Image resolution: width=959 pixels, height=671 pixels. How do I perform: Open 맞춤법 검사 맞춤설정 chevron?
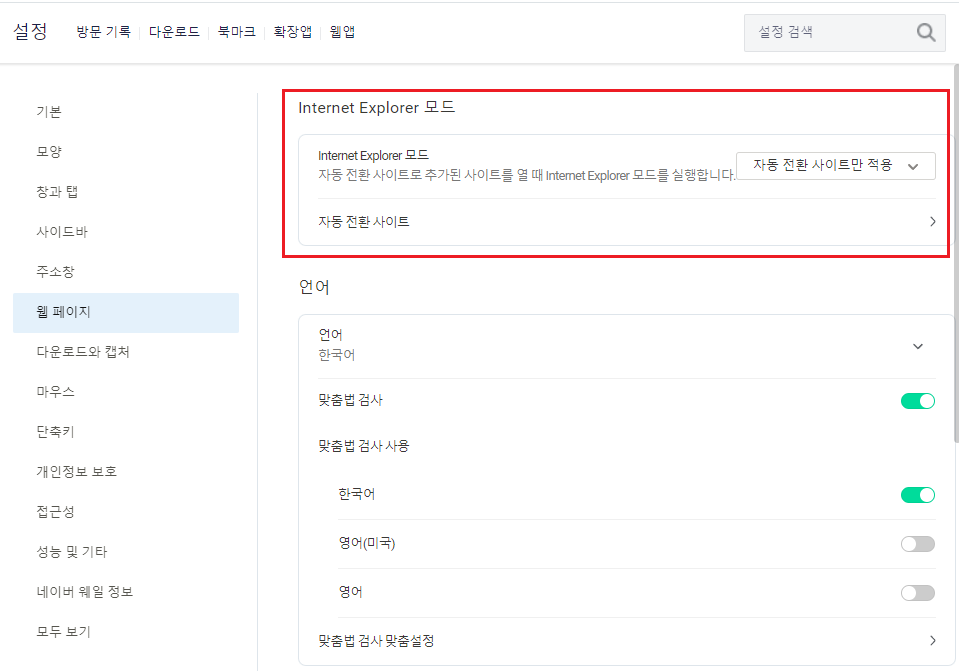[x=932, y=640]
